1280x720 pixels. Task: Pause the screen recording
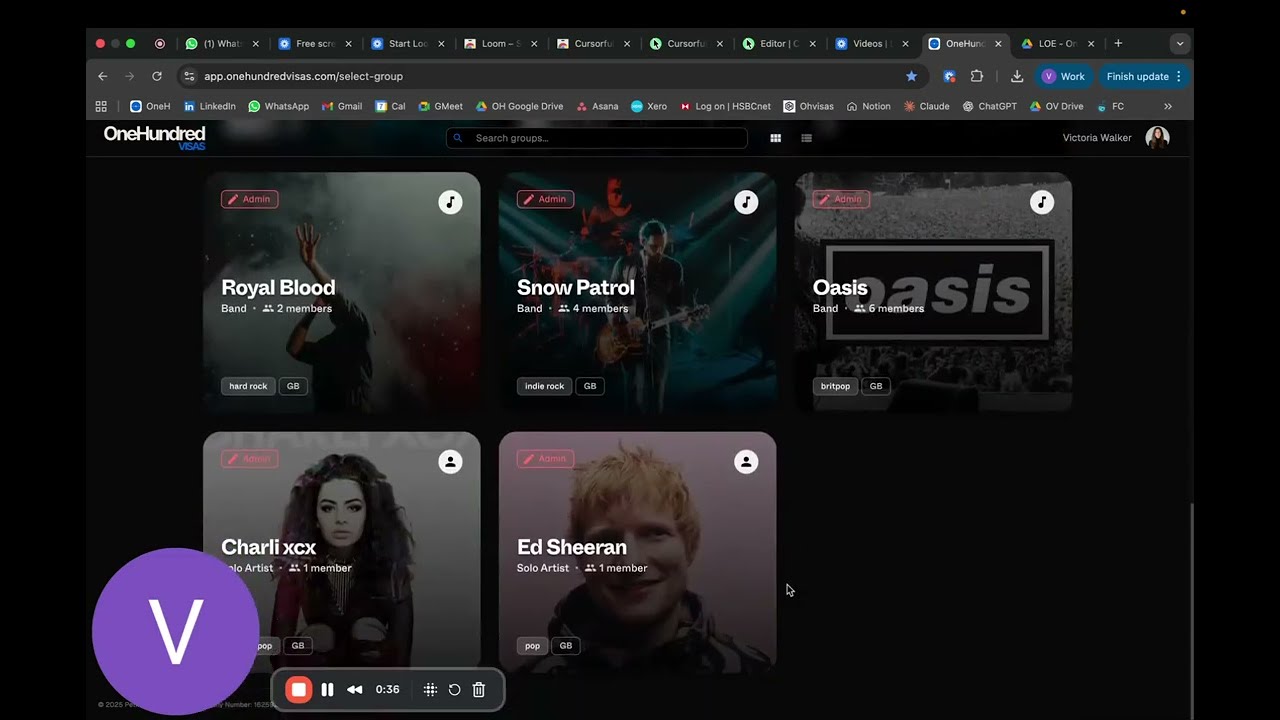pos(327,689)
